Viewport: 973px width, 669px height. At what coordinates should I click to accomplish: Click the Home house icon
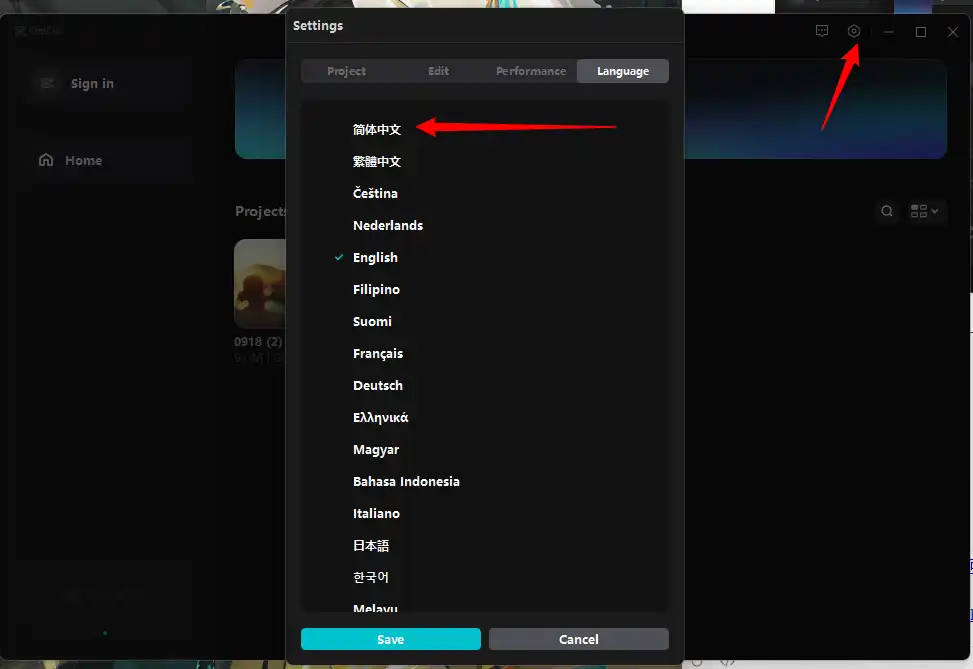click(x=45, y=160)
